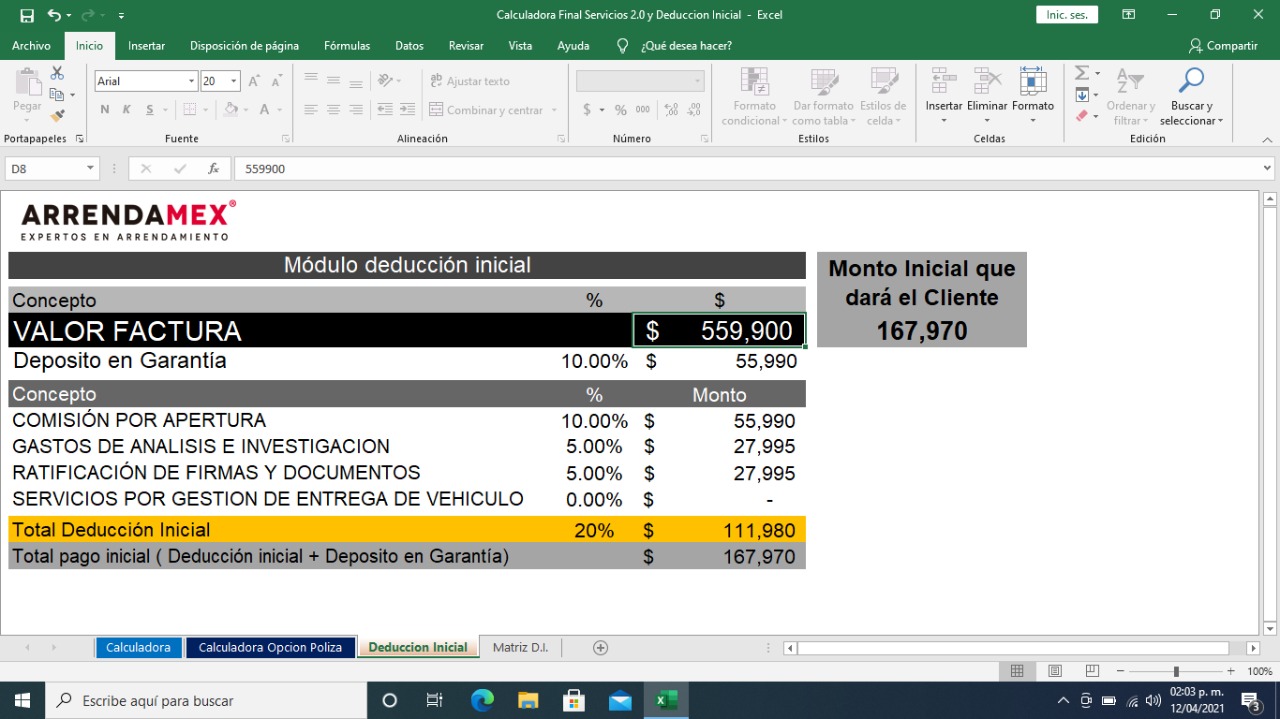Expand the Arial font name dropdown

[191, 81]
